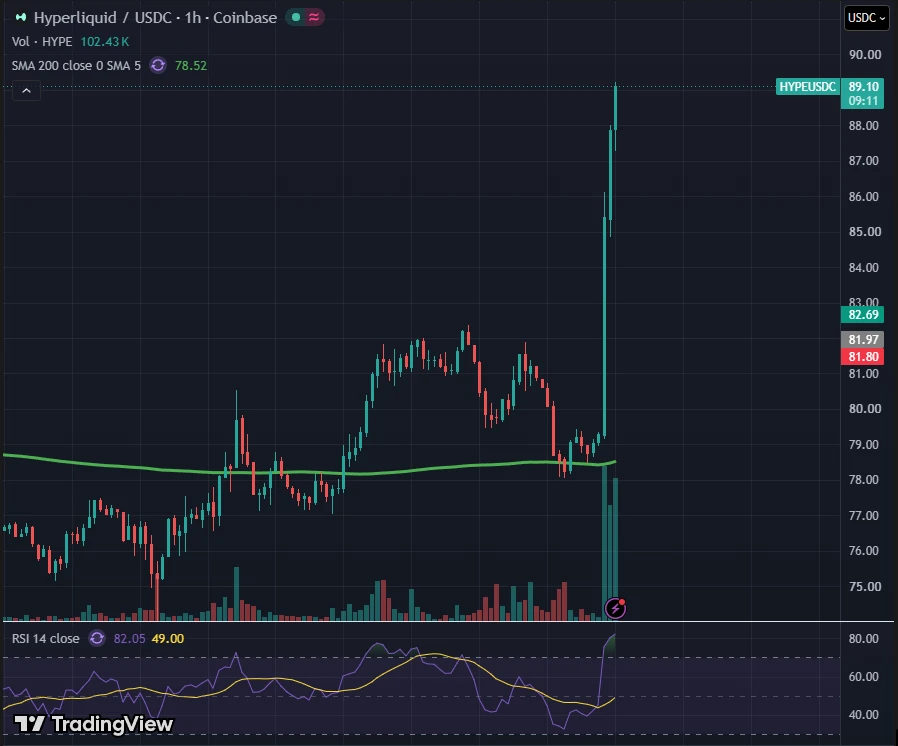
Task: Click the pink wavy data indicator icon
Action: point(314,17)
